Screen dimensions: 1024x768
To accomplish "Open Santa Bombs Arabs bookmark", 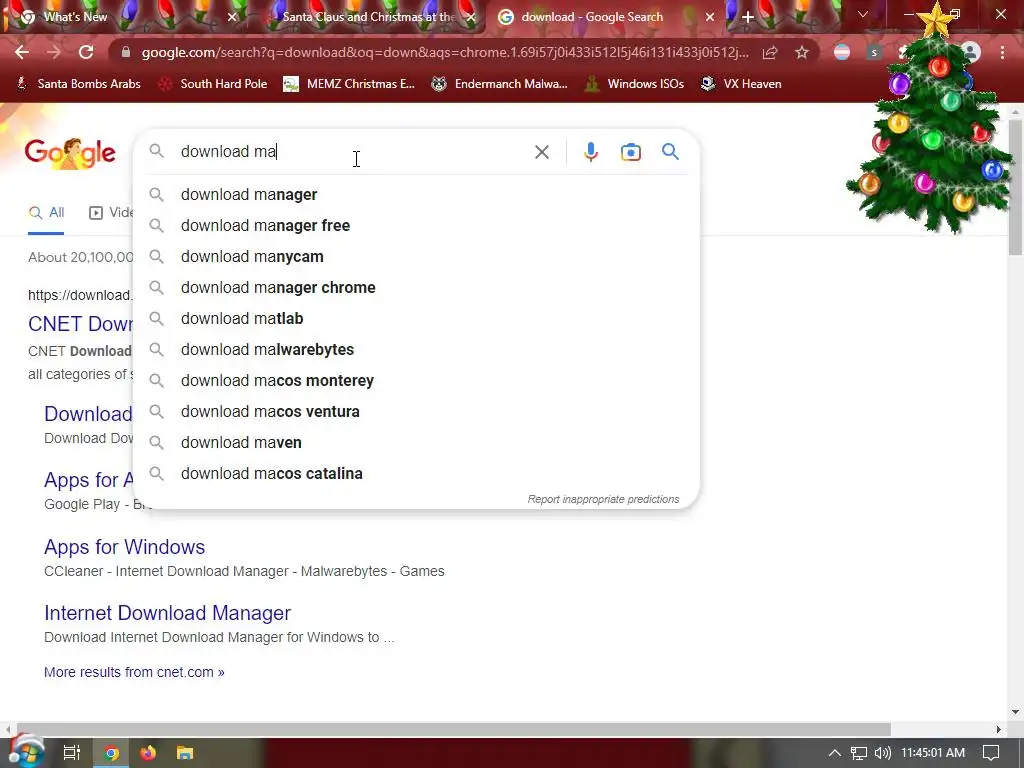I will [78, 84].
